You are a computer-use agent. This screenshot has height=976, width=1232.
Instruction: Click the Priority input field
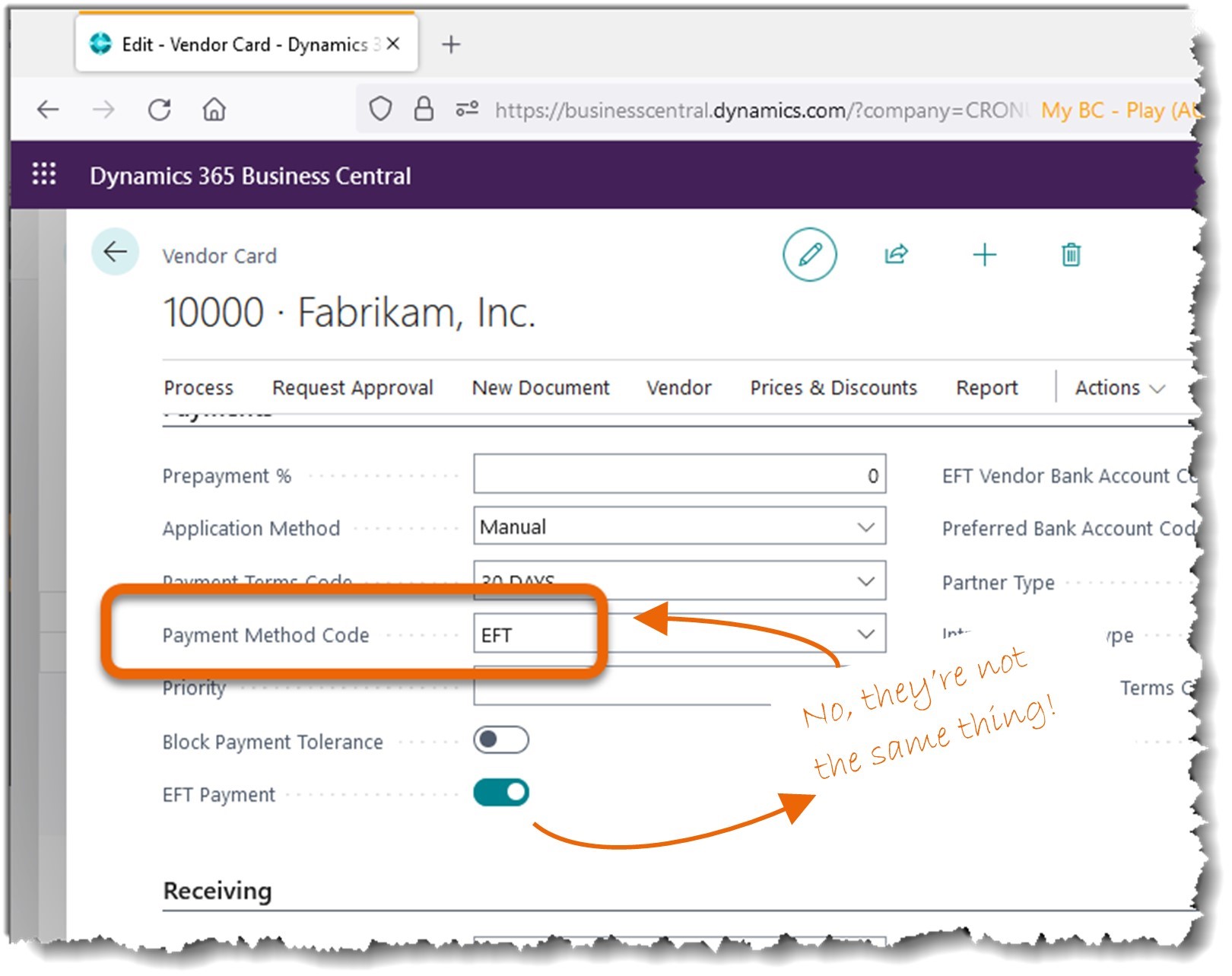[x=622, y=687]
